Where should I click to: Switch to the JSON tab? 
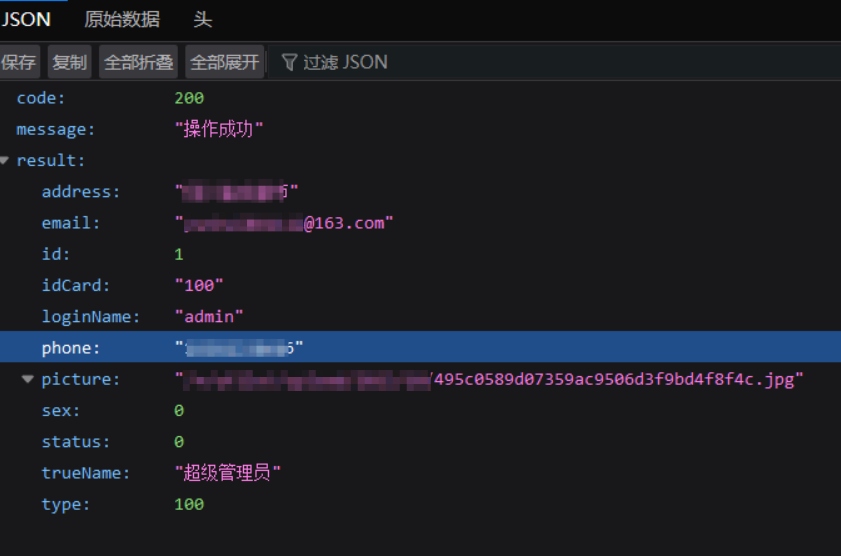tap(26, 20)
